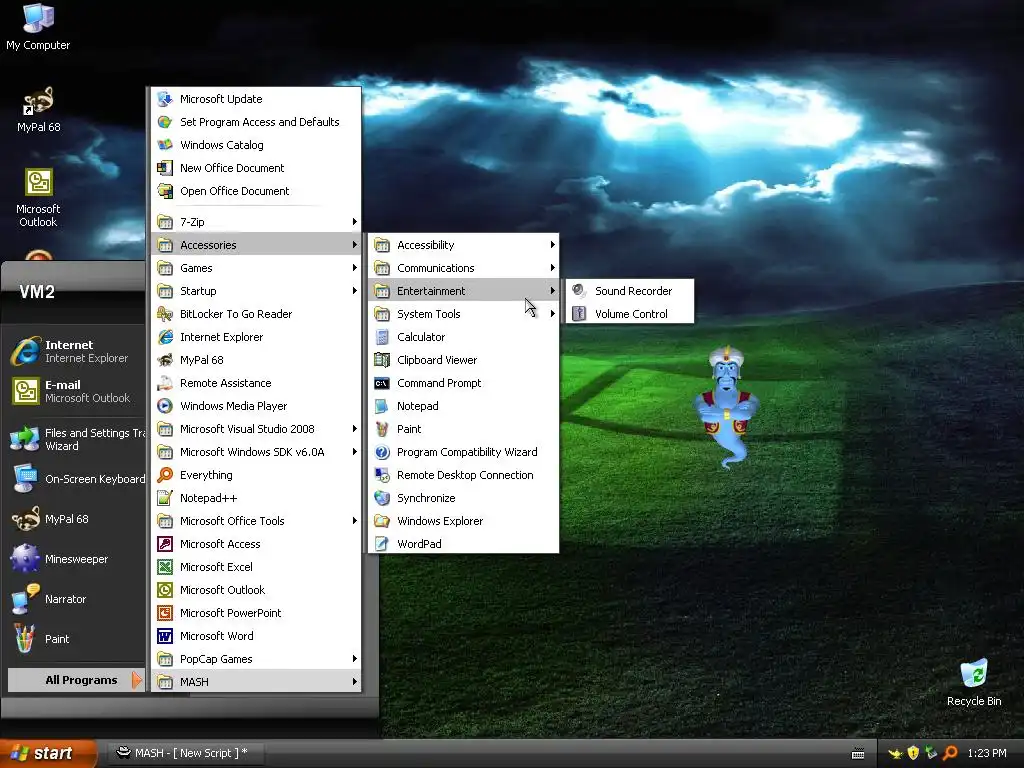Viewport: 1024px width, 768px height.
Task: Launch Windows Media Player
Action: [x=256, y=406]
